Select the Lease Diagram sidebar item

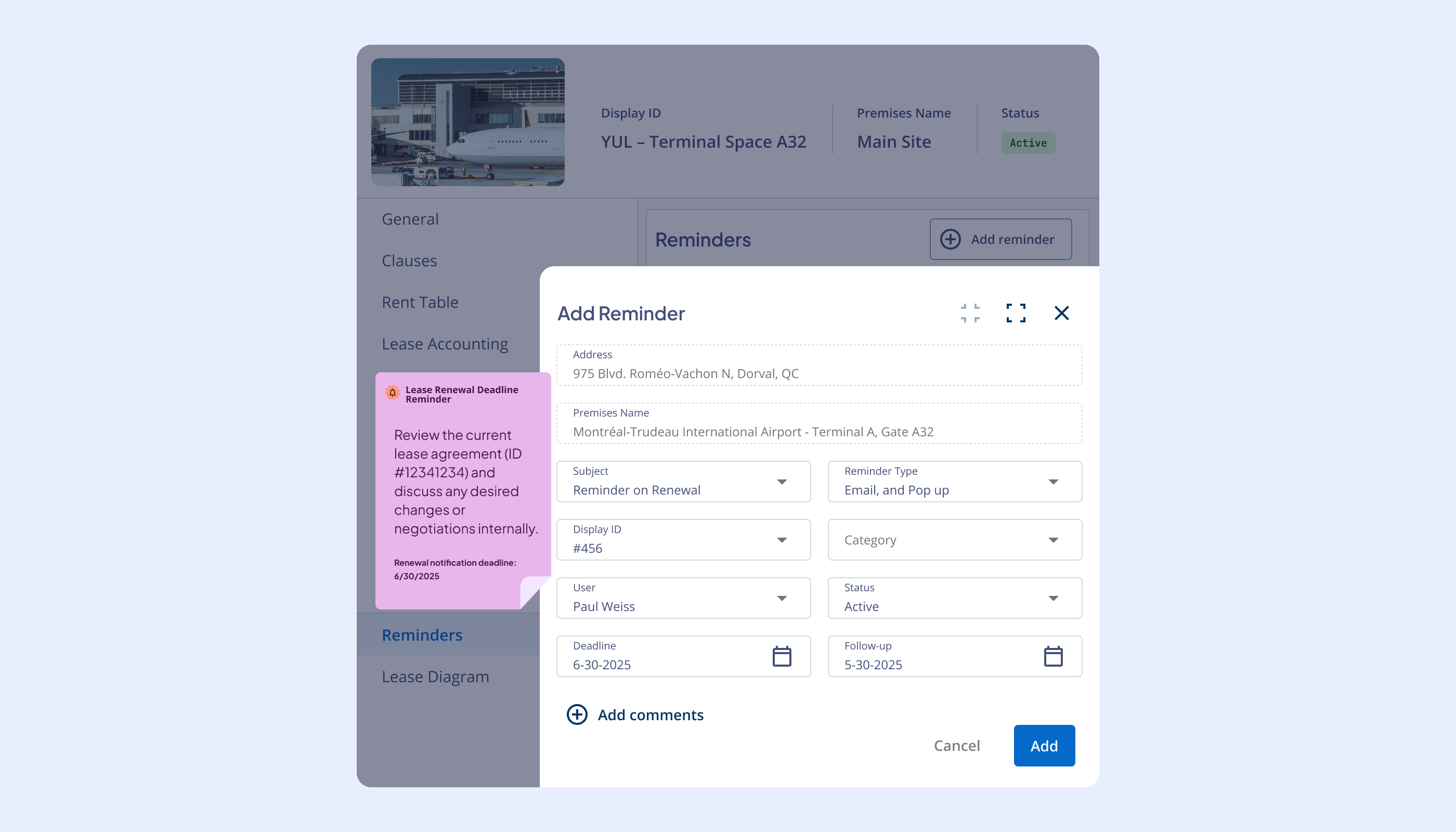tap(435, 677)
